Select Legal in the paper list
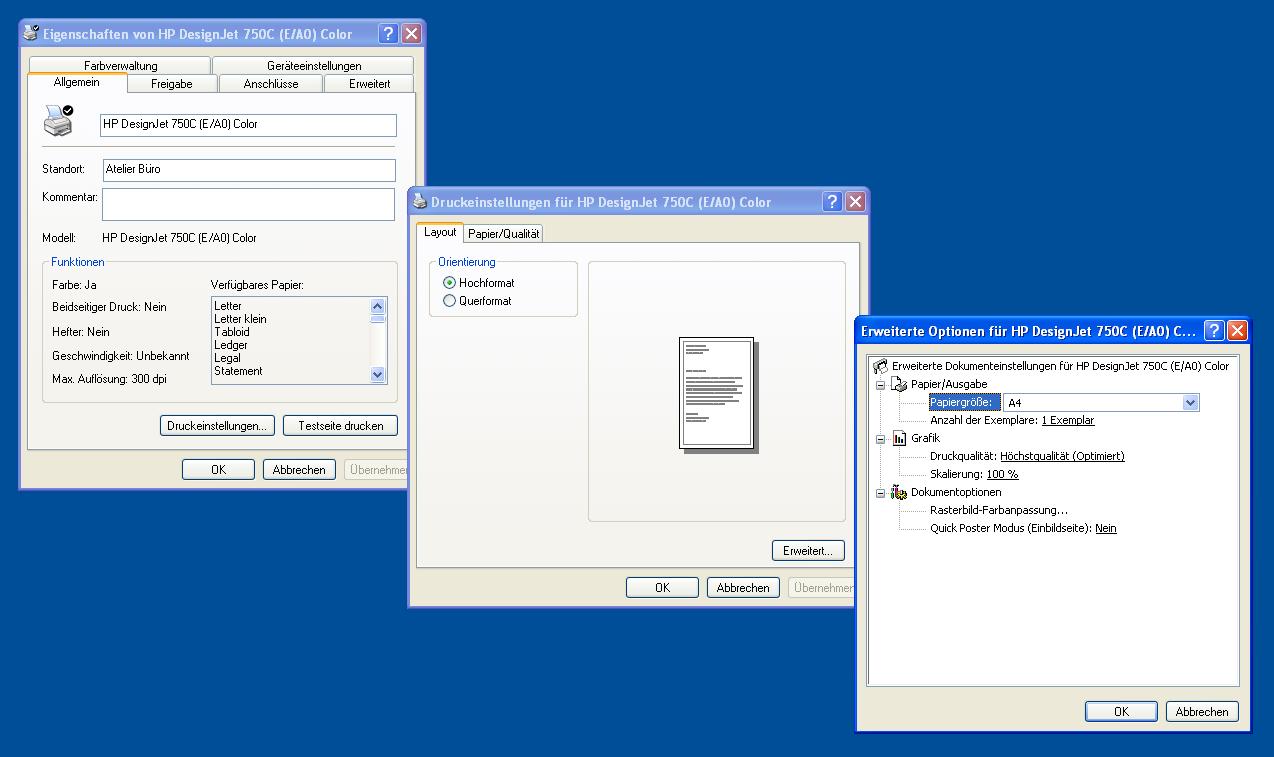 pyautogui.click(x=227, y=358)
